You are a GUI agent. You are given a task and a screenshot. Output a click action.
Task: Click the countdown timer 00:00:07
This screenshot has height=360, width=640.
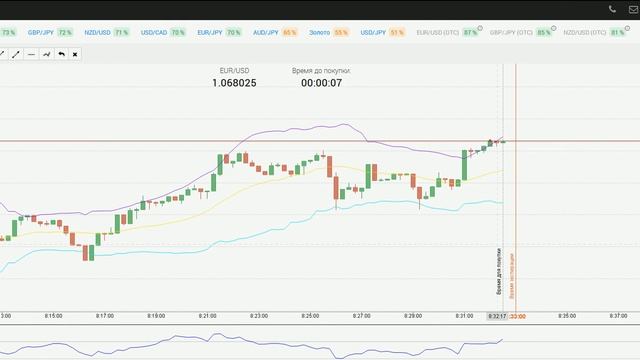point(322,83)
